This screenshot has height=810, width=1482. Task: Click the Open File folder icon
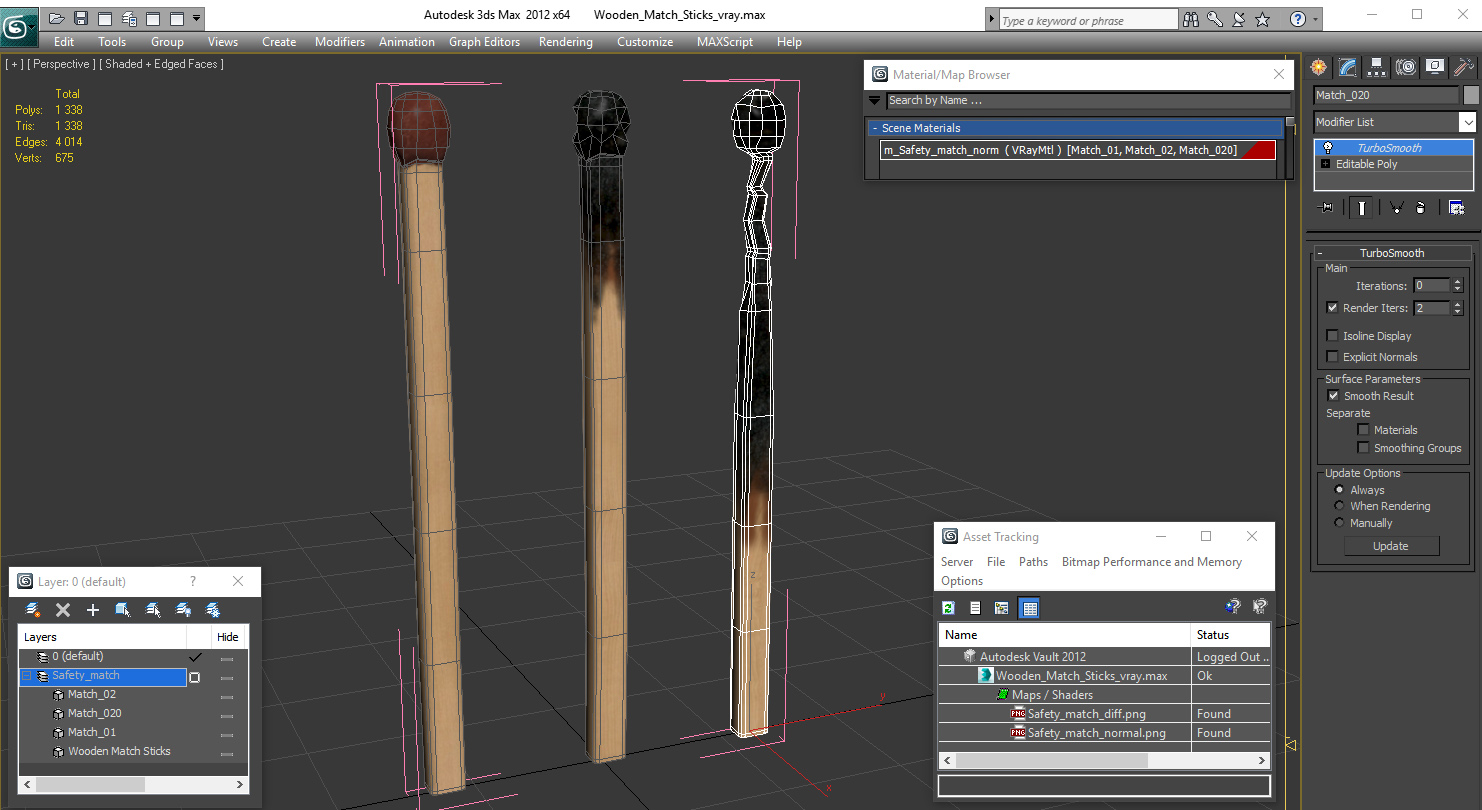[57, 18]
